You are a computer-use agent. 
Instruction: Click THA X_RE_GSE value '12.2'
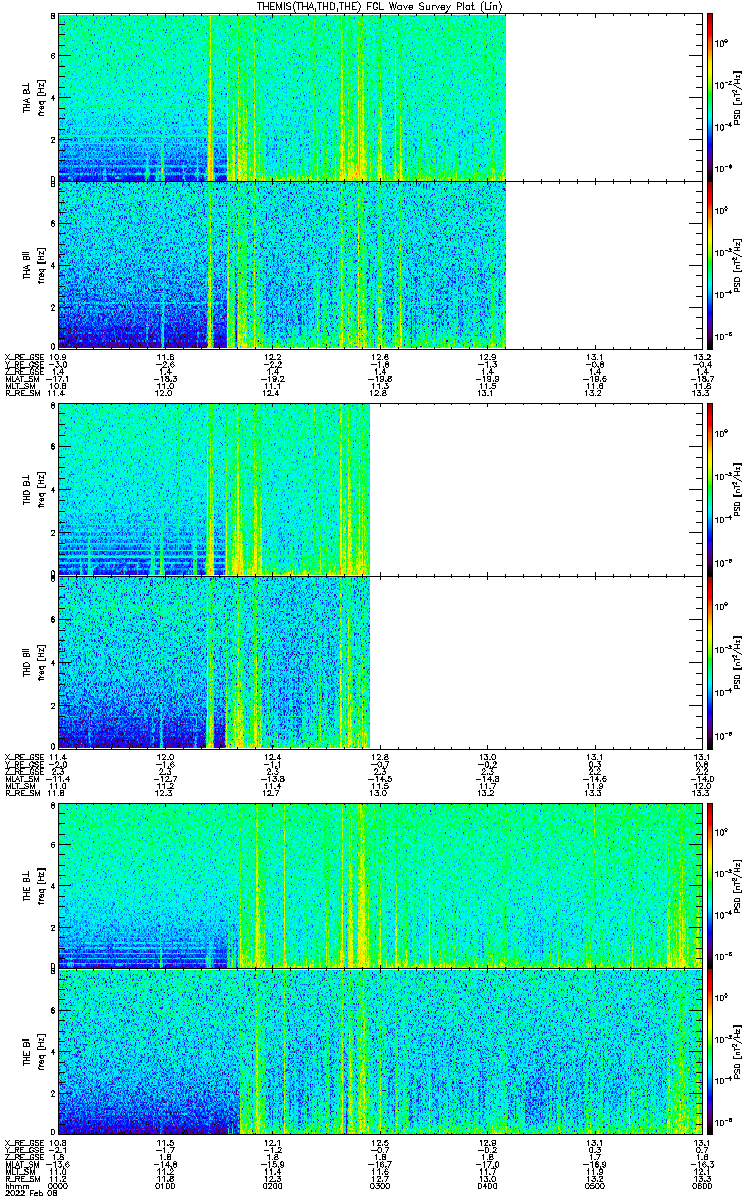[272, 357]
